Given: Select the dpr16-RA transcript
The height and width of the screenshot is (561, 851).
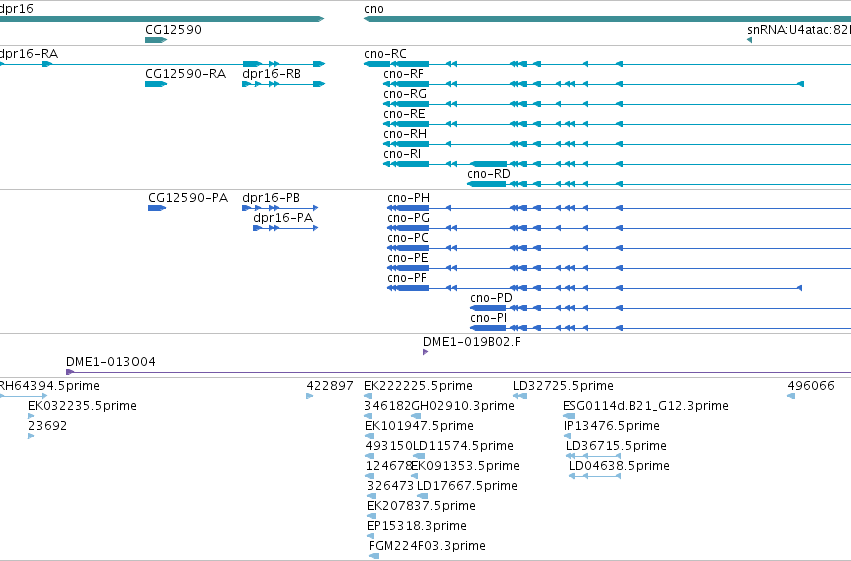Looking at the screenshot, I should [x=162, y=64].
